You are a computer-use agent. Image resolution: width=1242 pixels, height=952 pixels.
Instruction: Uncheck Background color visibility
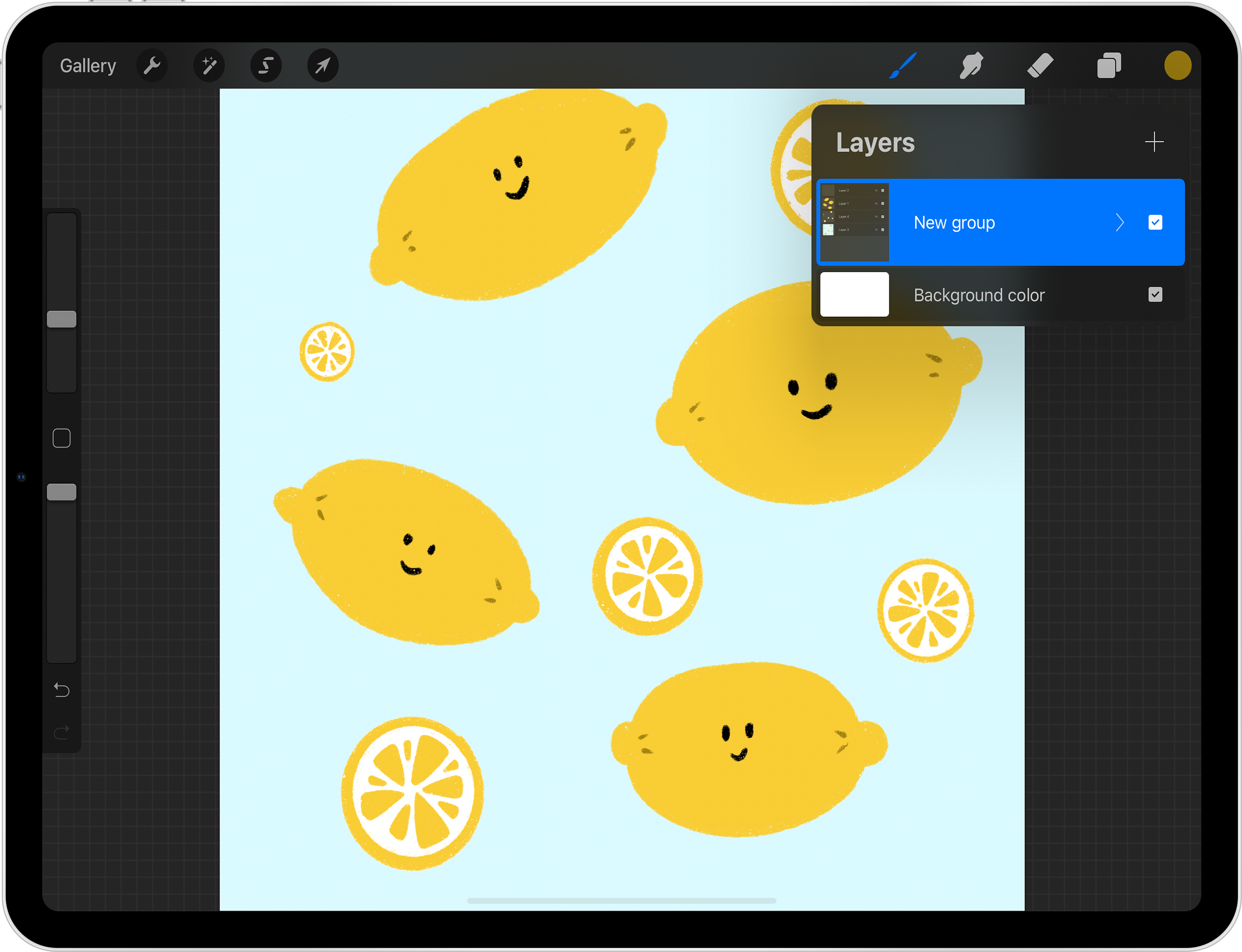(x=1155, y=295)
